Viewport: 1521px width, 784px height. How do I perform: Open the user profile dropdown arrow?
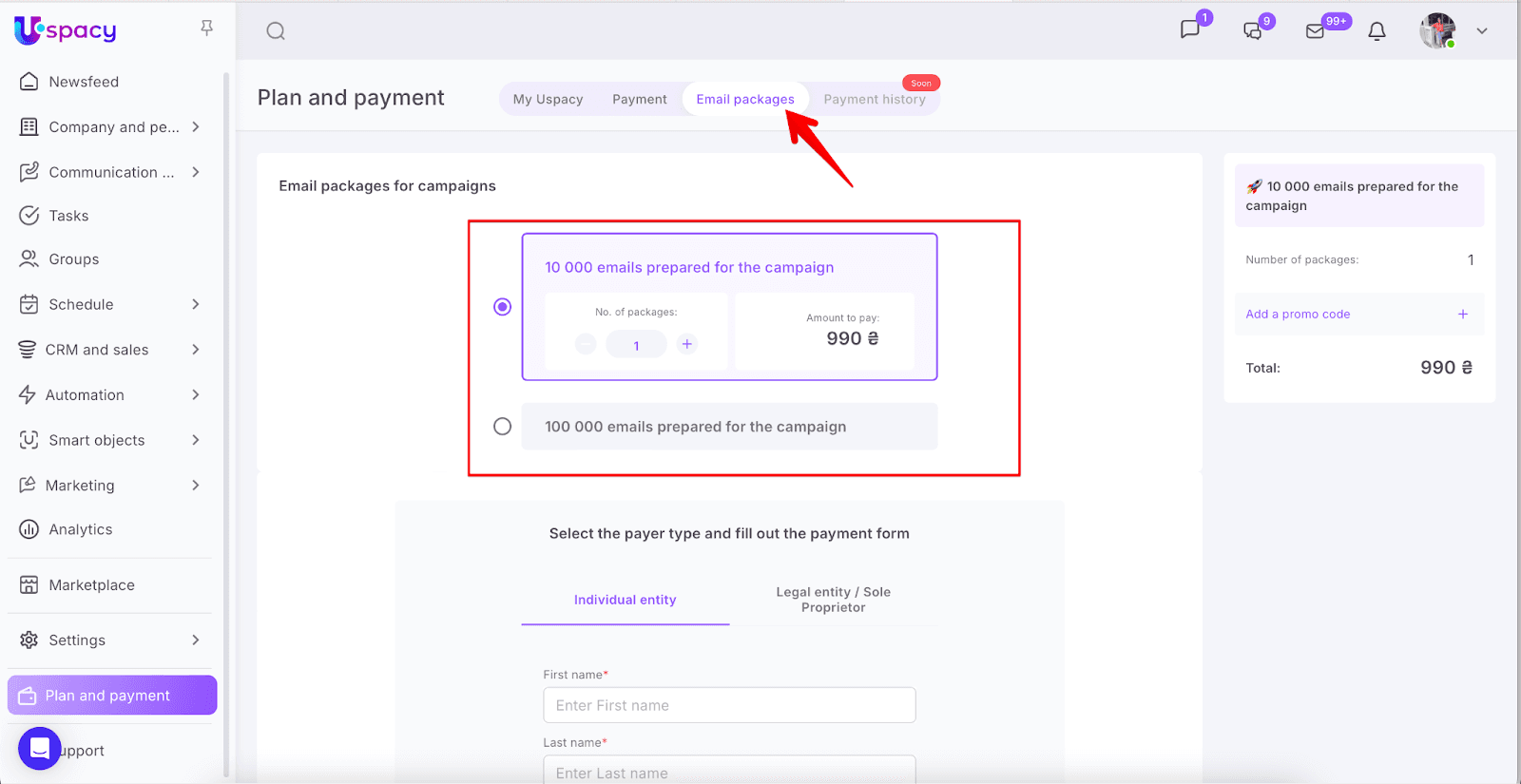click(1481, 31)
